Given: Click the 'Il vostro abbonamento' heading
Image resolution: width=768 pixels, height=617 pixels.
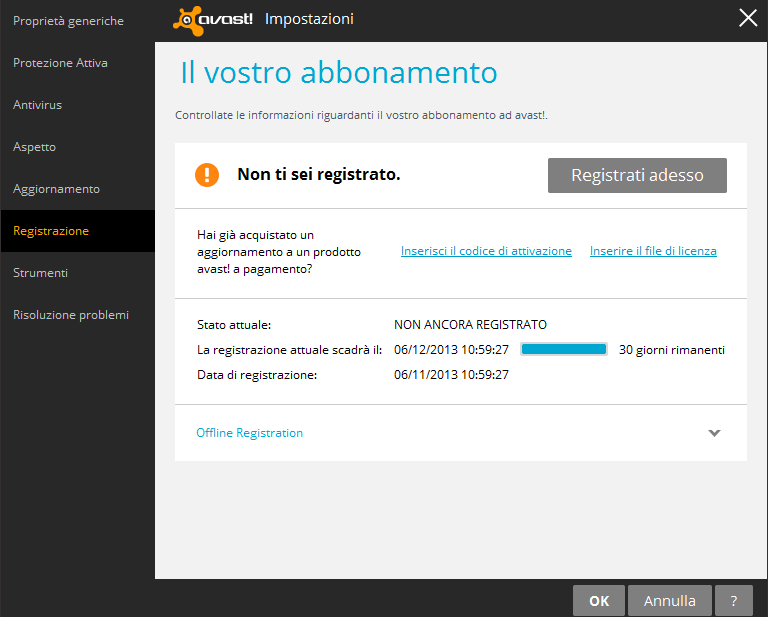Looking at the screenshot, I should (x=339, y=72).
